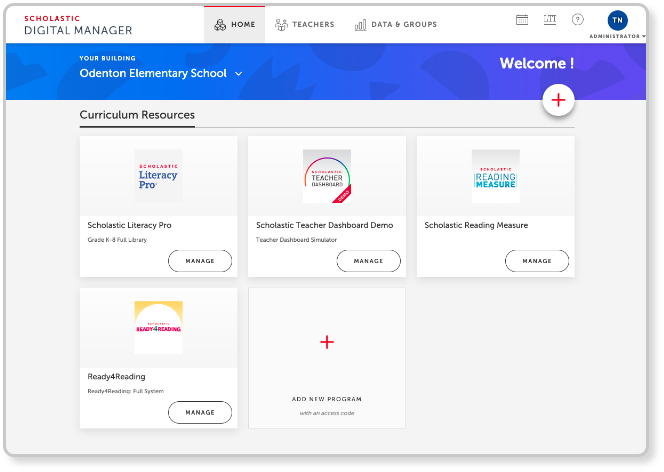Click the 'Teacher Dashboard Simulator' subtitle
The image size is (664, 472).
pyautogui.click(x=296, y=240)
